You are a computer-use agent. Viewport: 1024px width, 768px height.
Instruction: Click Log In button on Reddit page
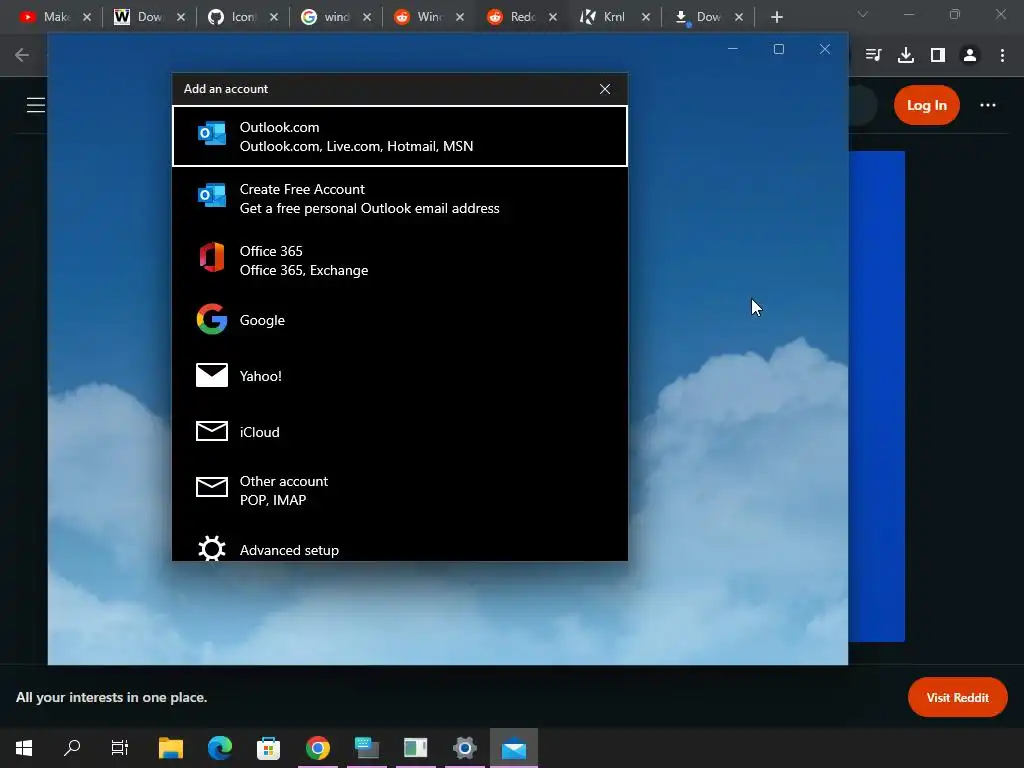pos(926,105)
